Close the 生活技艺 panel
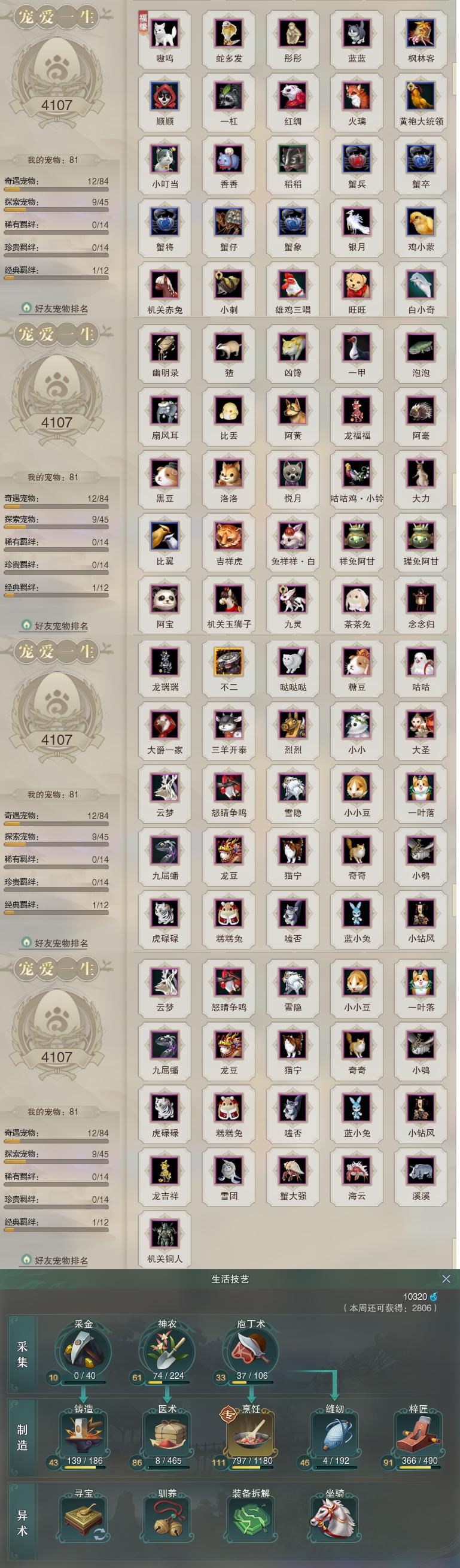Screen dimensions: 460x1568 point(446,1279)
